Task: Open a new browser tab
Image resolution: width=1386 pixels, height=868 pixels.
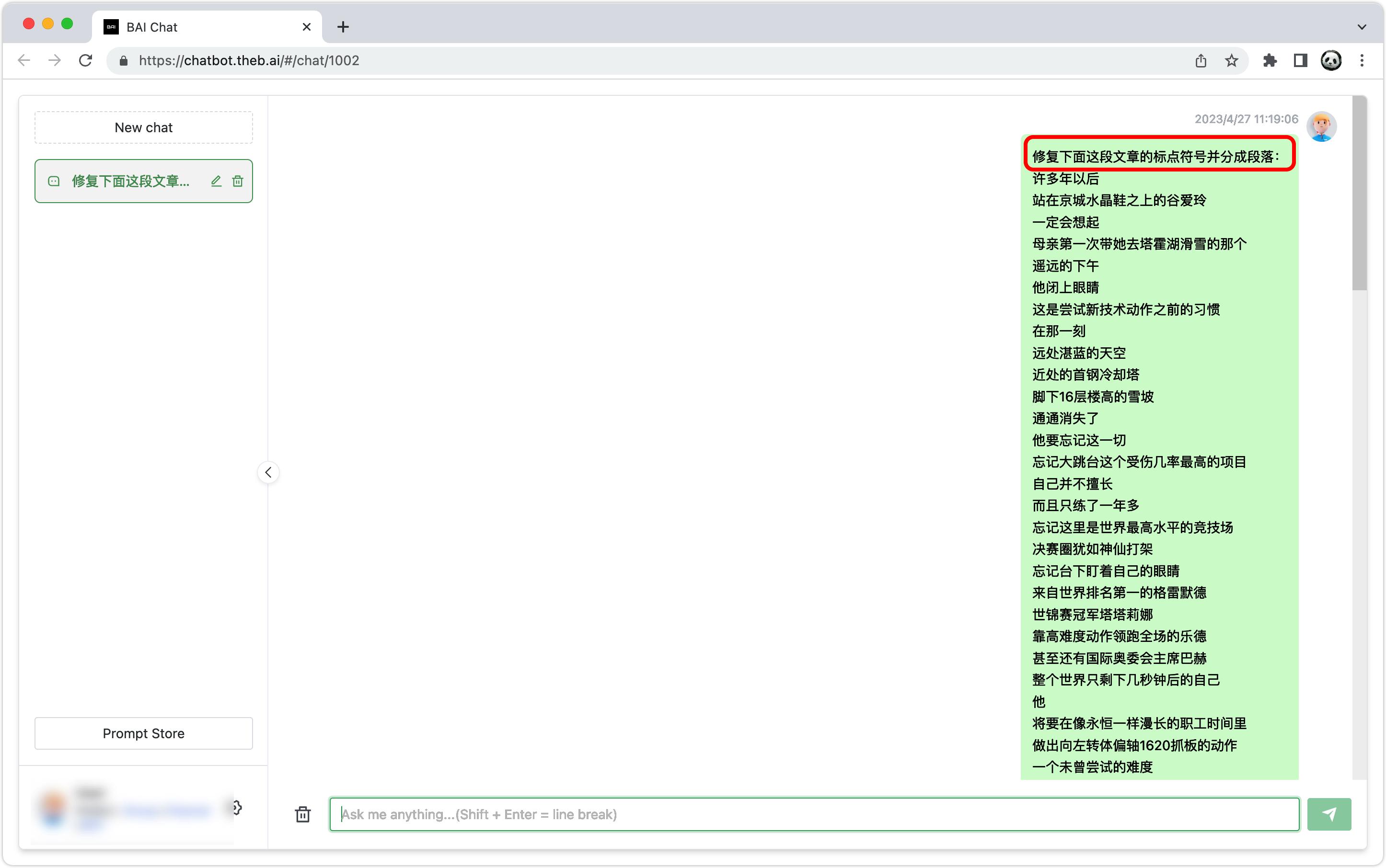Action: (x=343, y=27)
